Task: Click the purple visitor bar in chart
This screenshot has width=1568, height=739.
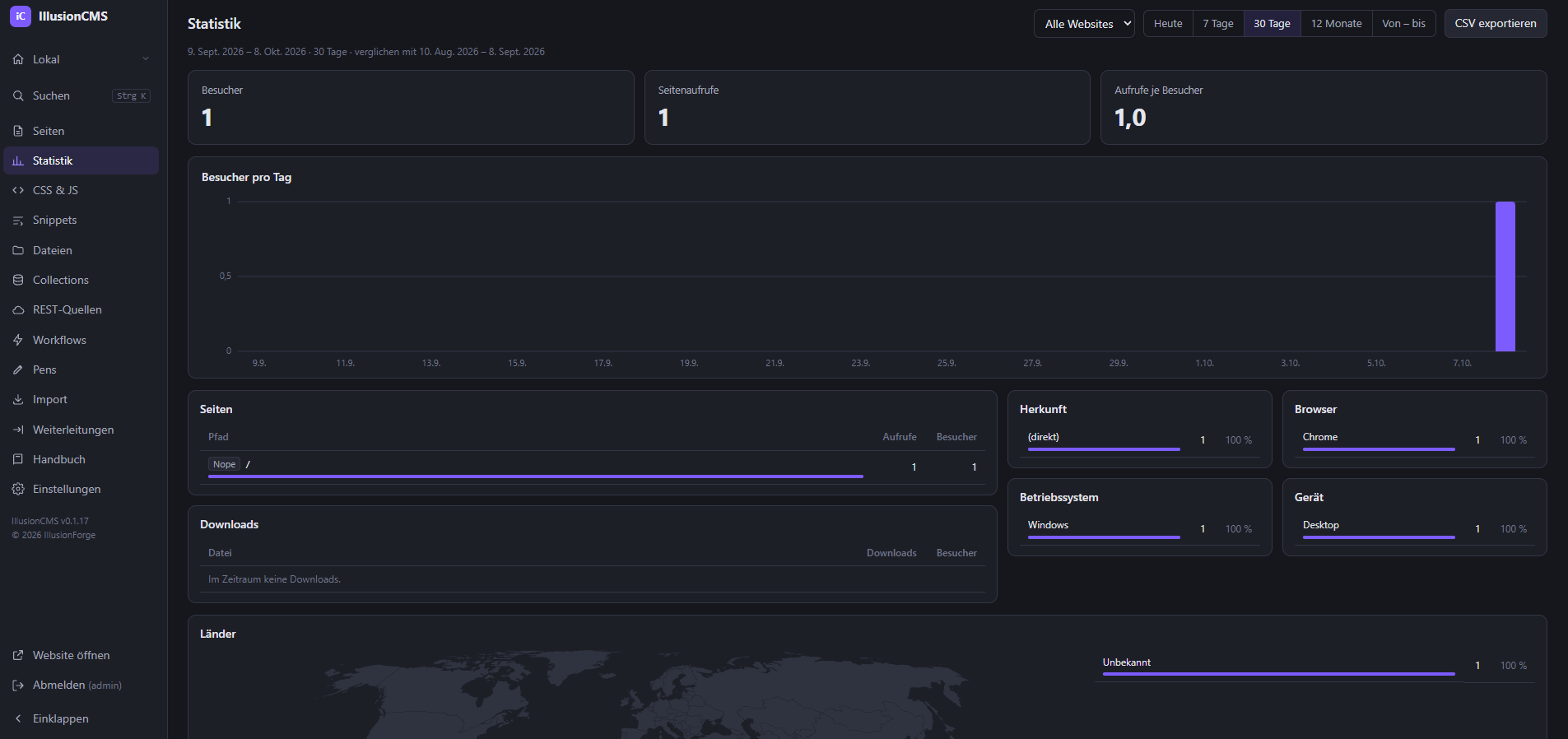Action: [1505, 277]
